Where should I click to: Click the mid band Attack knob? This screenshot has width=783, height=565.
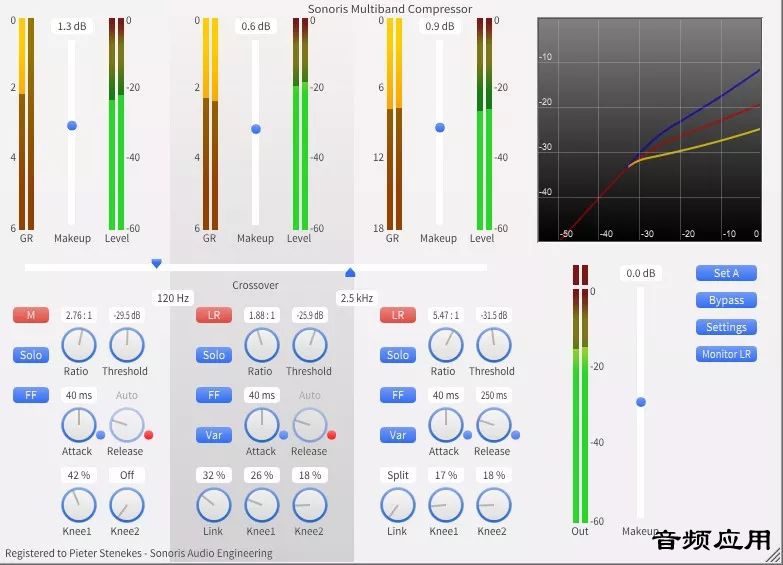262,425
